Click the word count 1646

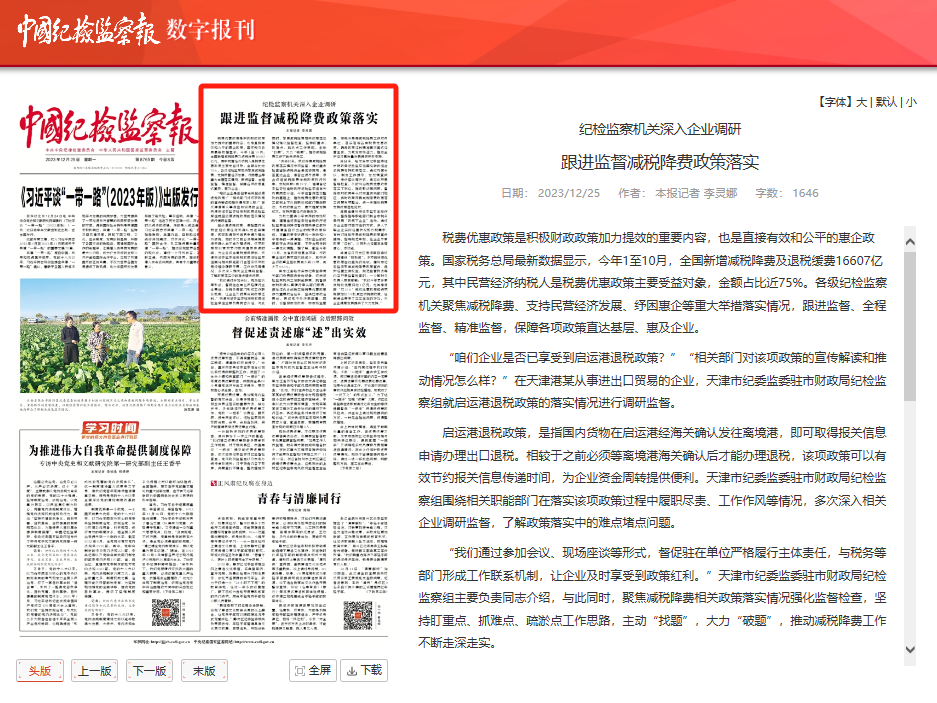pos(806,193)
